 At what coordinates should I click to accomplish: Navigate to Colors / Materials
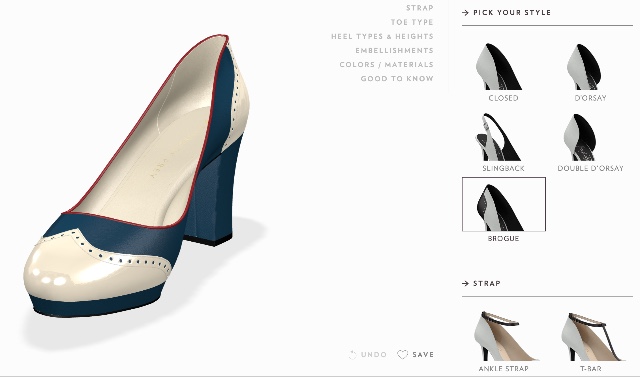point(386,64)
